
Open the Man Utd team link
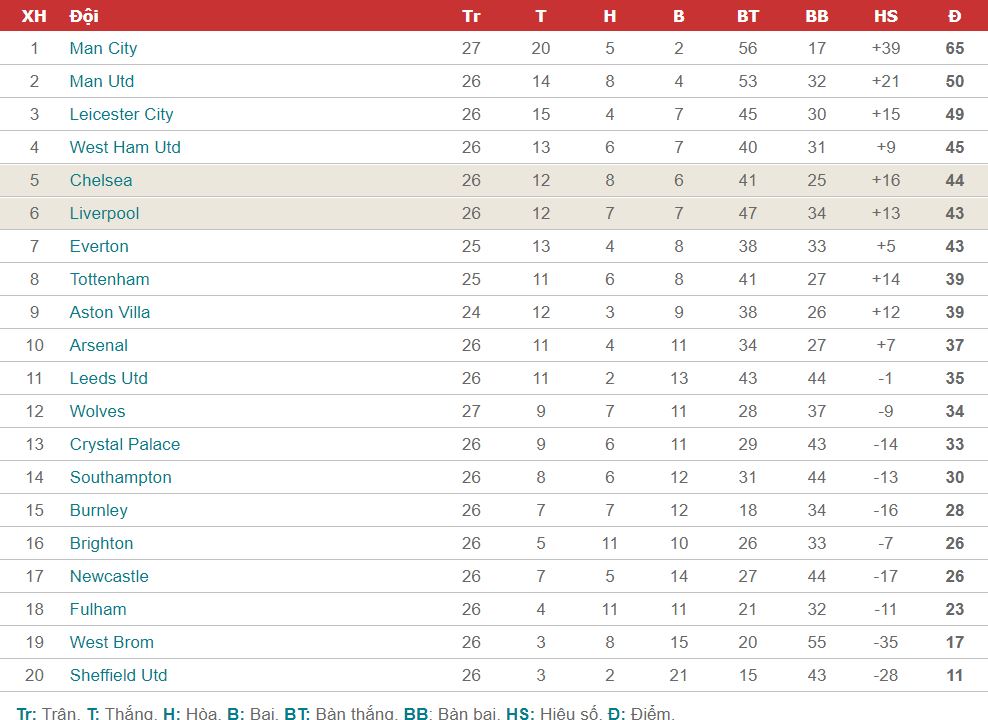(101, 81)
